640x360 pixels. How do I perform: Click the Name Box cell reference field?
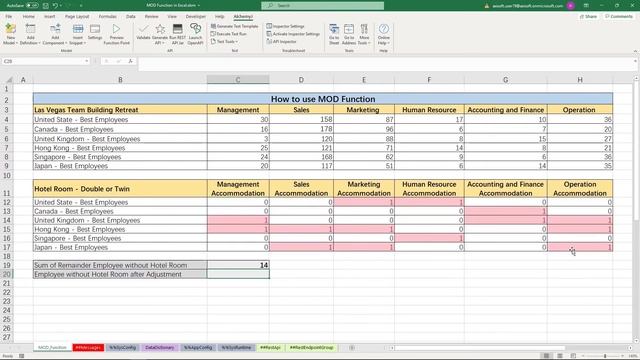[43, 61]
